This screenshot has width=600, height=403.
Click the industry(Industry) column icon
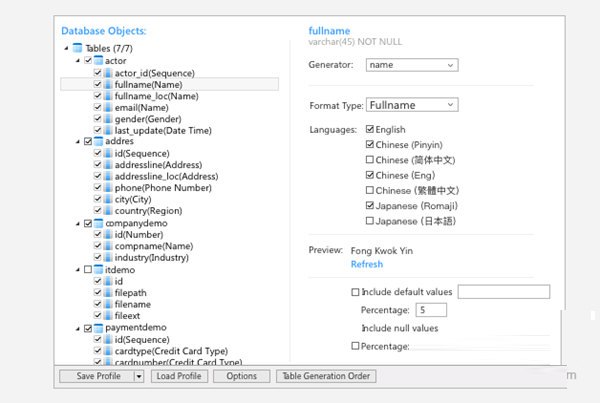coord(108,257)
